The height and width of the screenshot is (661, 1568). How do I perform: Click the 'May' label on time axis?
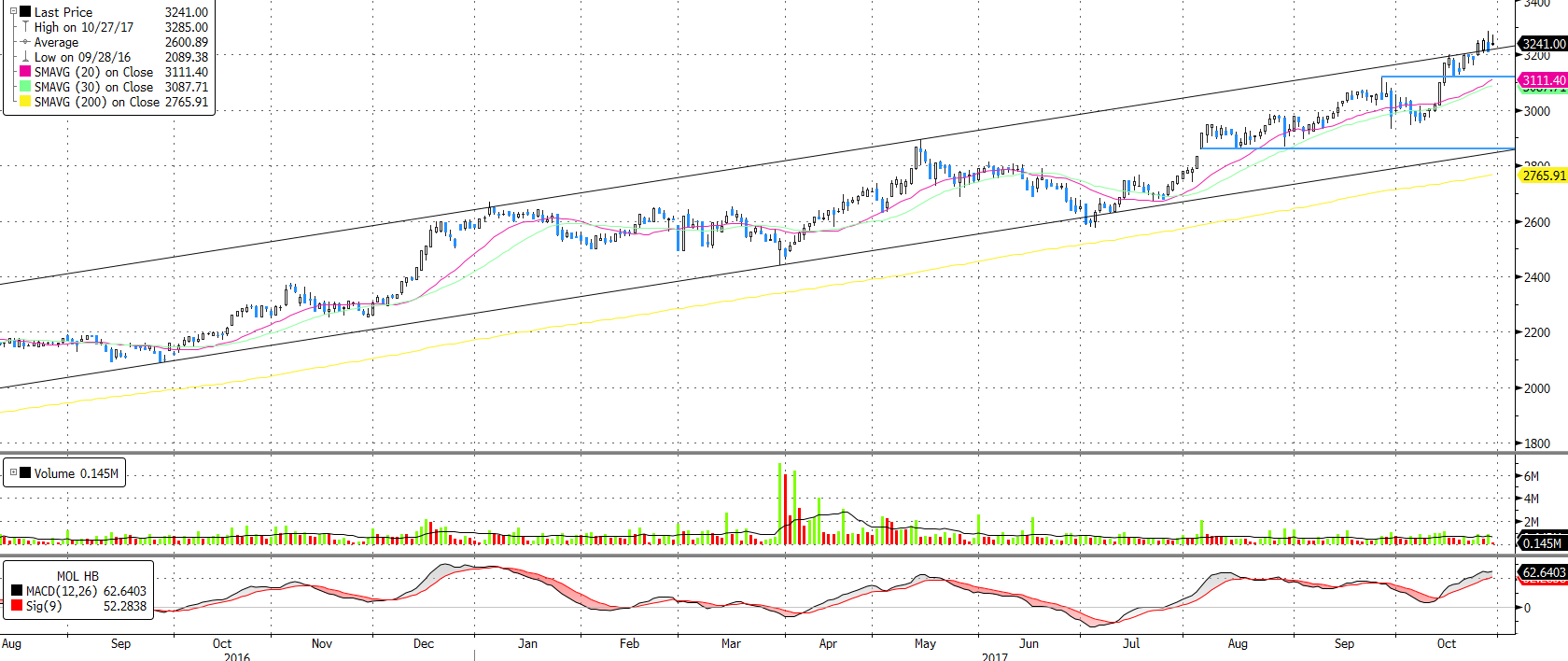tap(925, 643)
